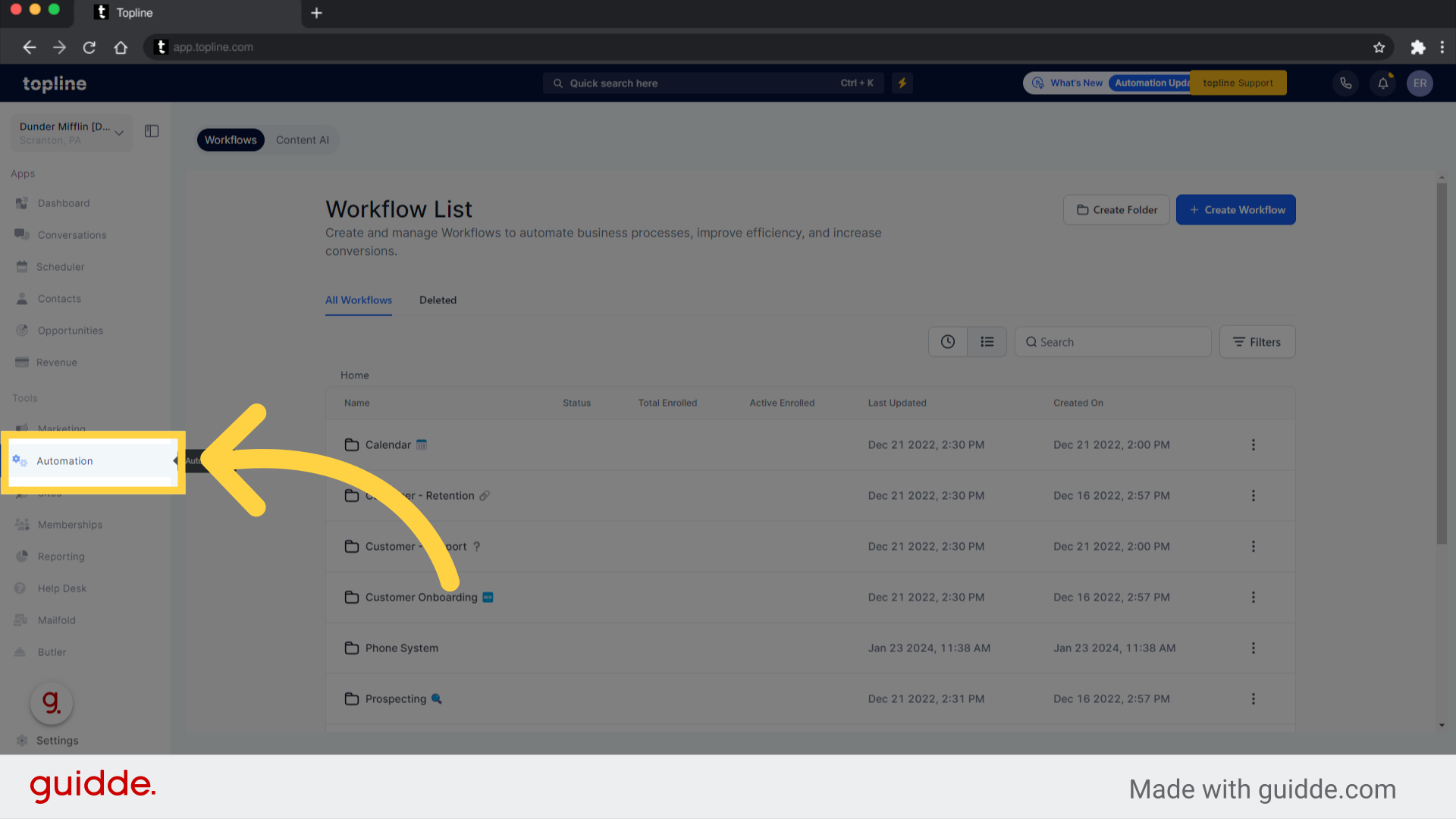Click the Revenue icon in sidebar
The image size is (1456, 819).
[x=22, y=362]
